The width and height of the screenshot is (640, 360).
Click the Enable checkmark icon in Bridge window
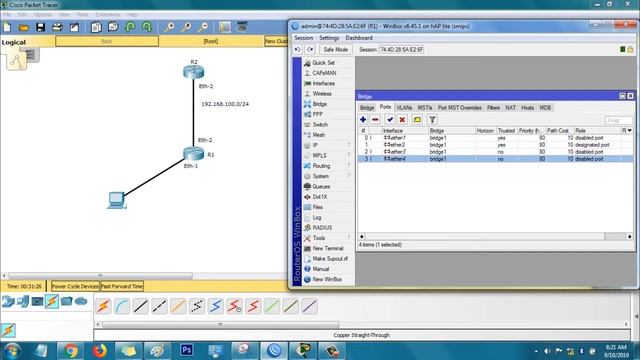[x=390, y=120]
